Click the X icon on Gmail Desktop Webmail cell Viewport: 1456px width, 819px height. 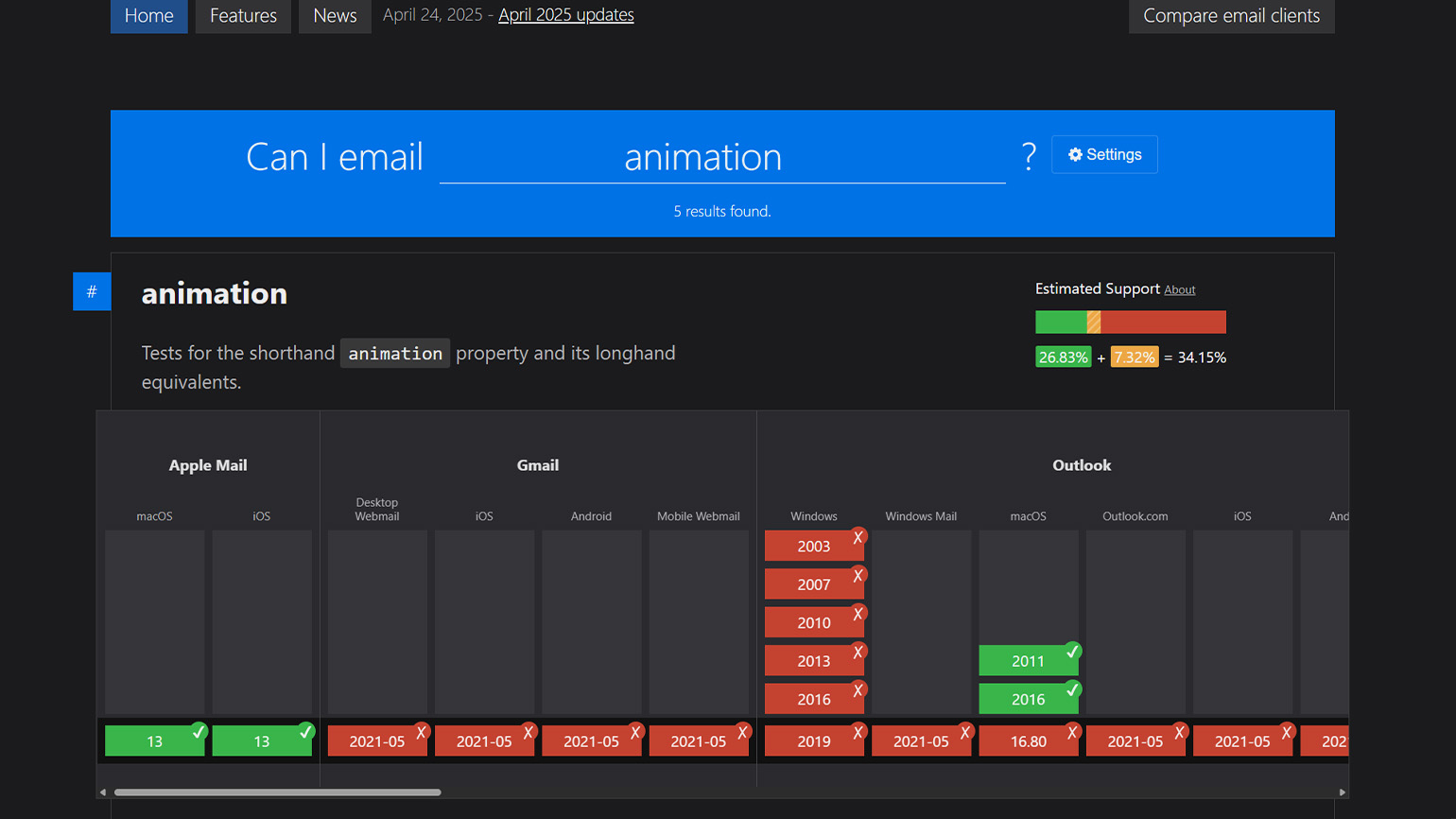[422, 731]
